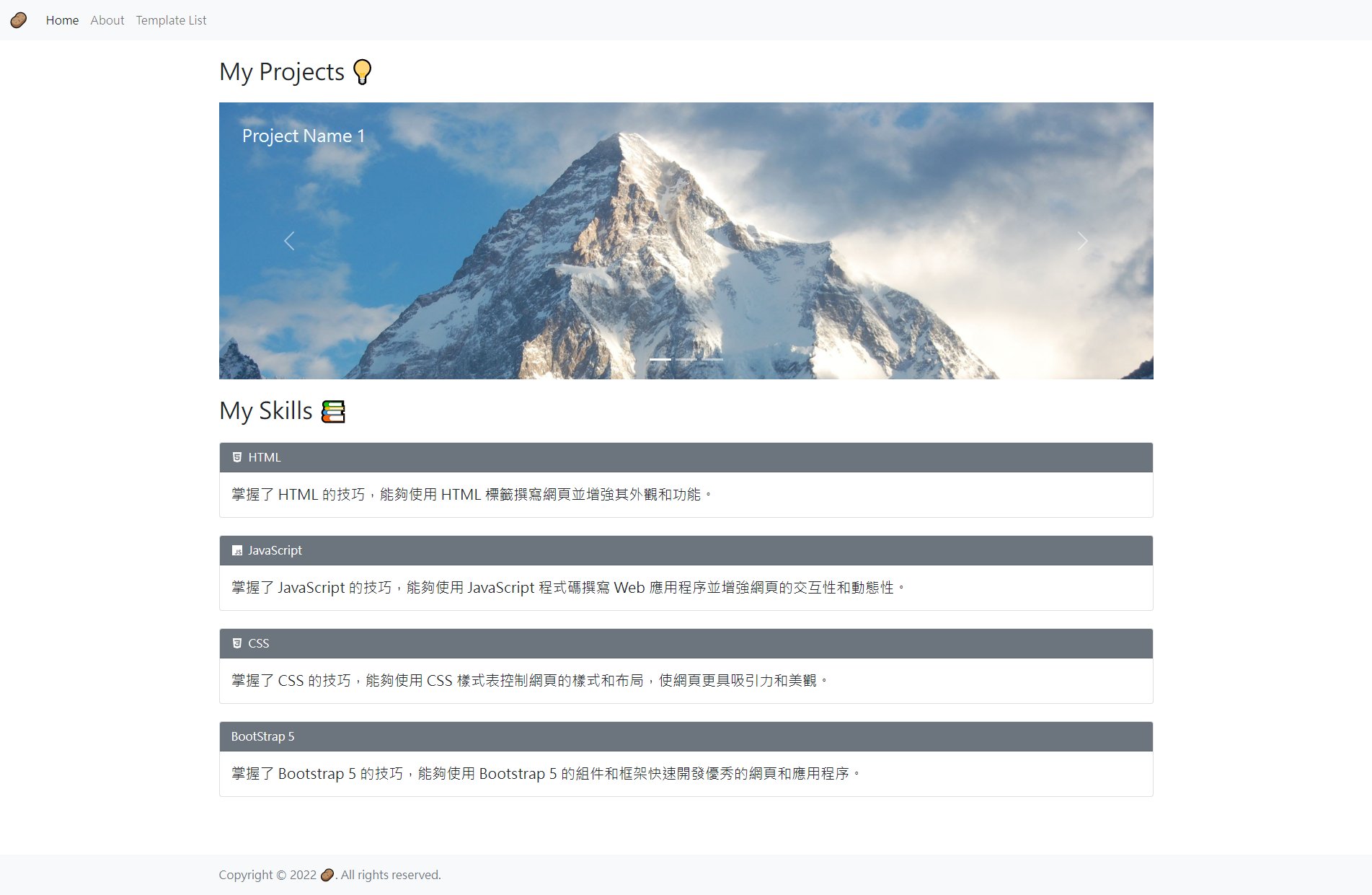Open the About page link
This screenshot has width=1372, height=895.
coord(107,20)
